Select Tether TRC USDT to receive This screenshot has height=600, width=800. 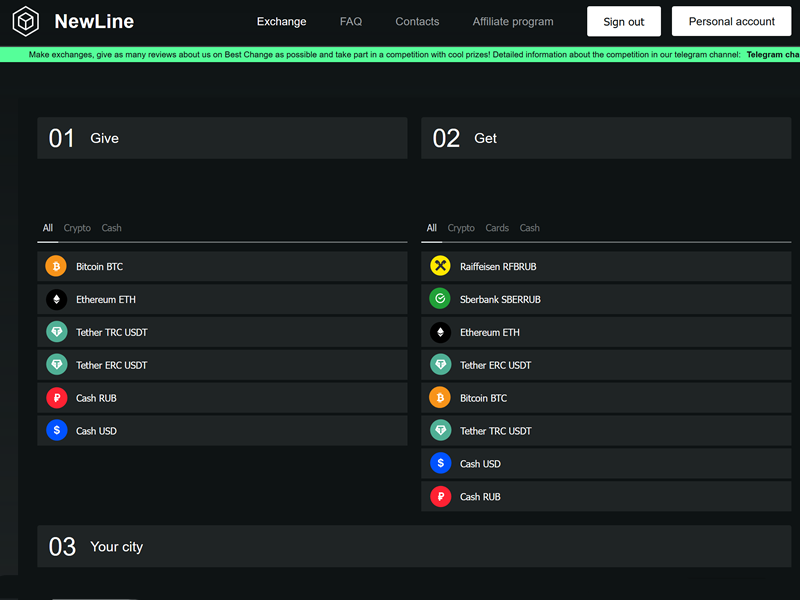click(606, 431)
